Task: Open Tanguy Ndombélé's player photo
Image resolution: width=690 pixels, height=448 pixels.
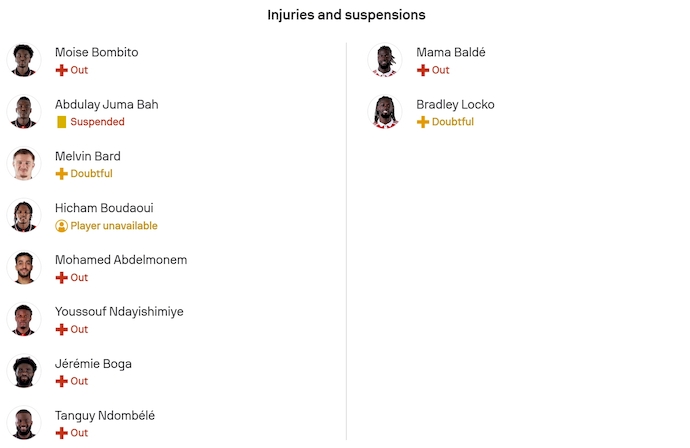Action: (x=23, y=424)
